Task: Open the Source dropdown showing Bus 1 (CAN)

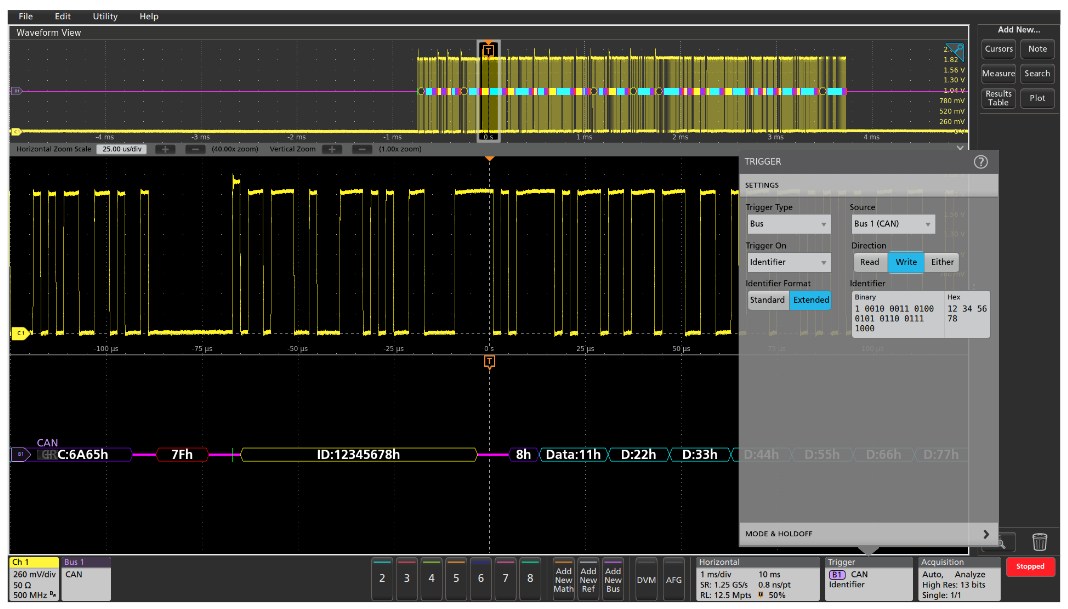Action: (892, 223)
